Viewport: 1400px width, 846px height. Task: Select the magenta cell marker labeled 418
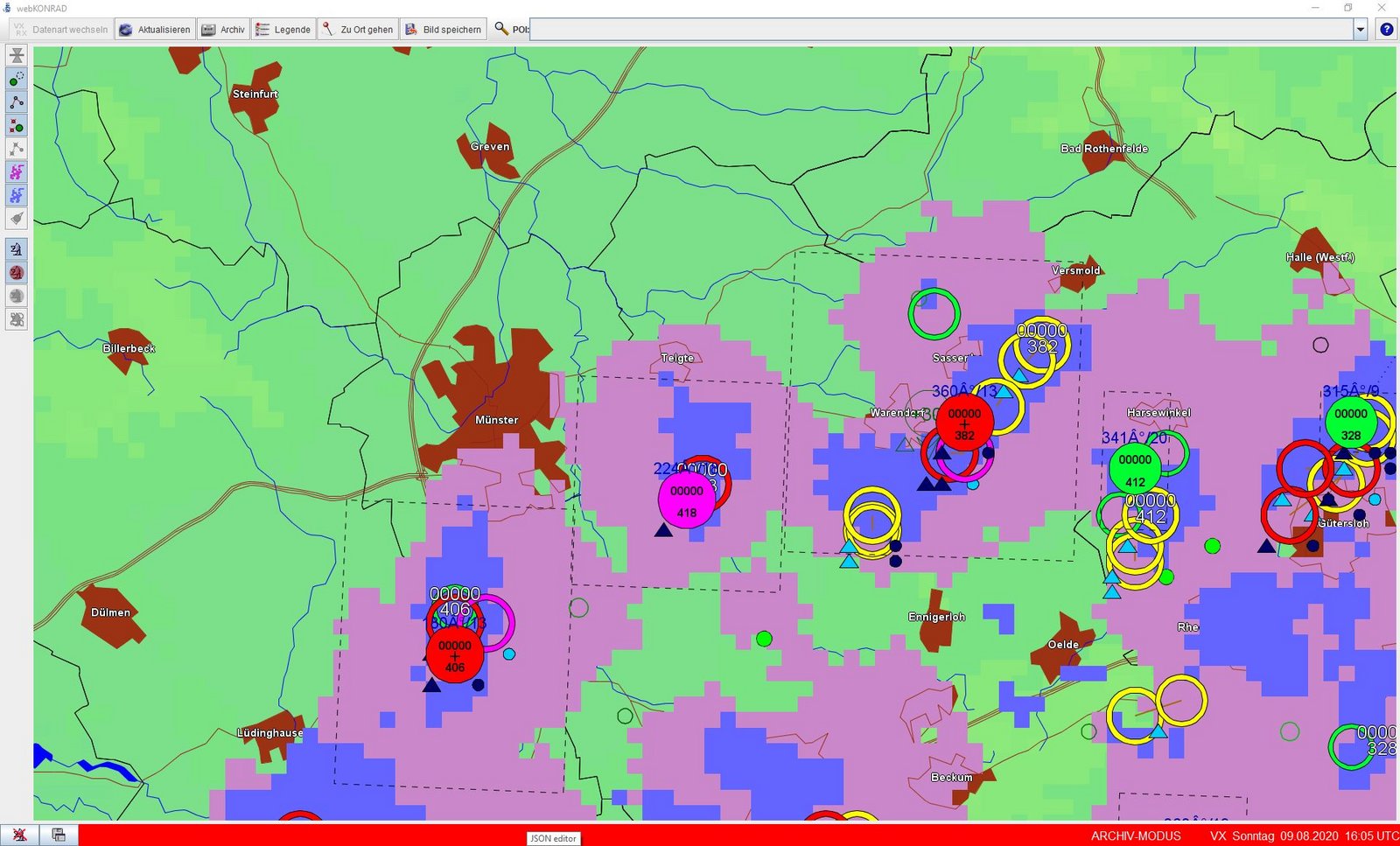point(687,501)
